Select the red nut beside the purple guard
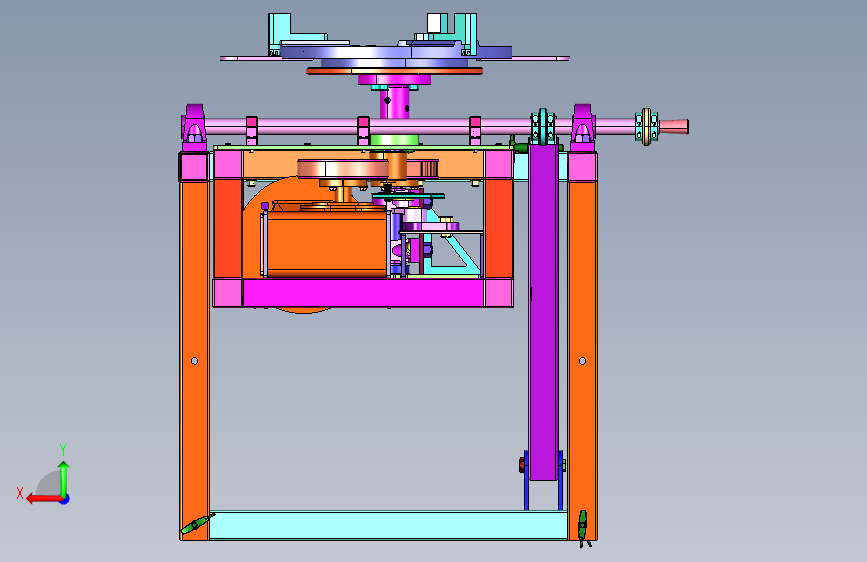867x562 pixels. point(521,464)
